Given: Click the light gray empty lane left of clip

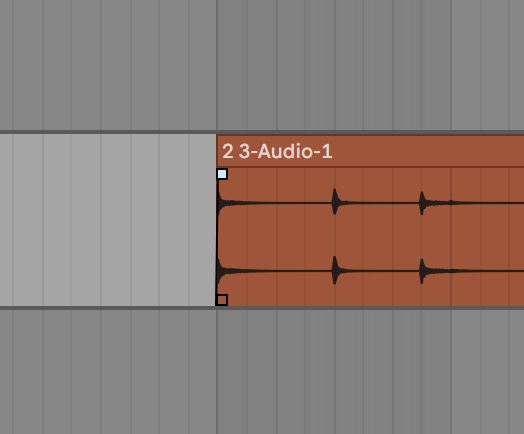Looking at the screenshot, I should [x=108, y=220].
